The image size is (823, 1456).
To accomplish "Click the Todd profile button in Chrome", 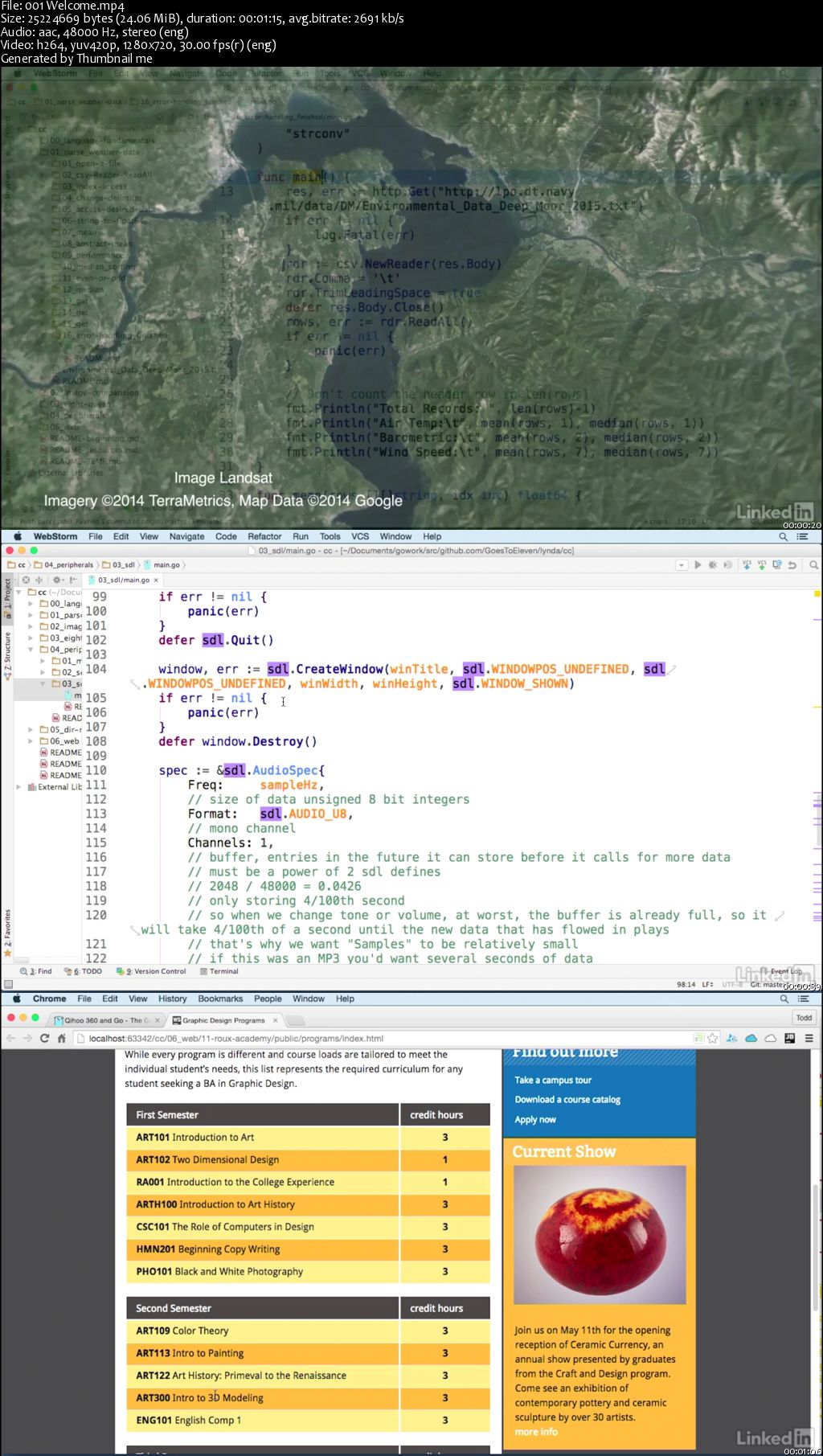I will [x=804, y=1018].
